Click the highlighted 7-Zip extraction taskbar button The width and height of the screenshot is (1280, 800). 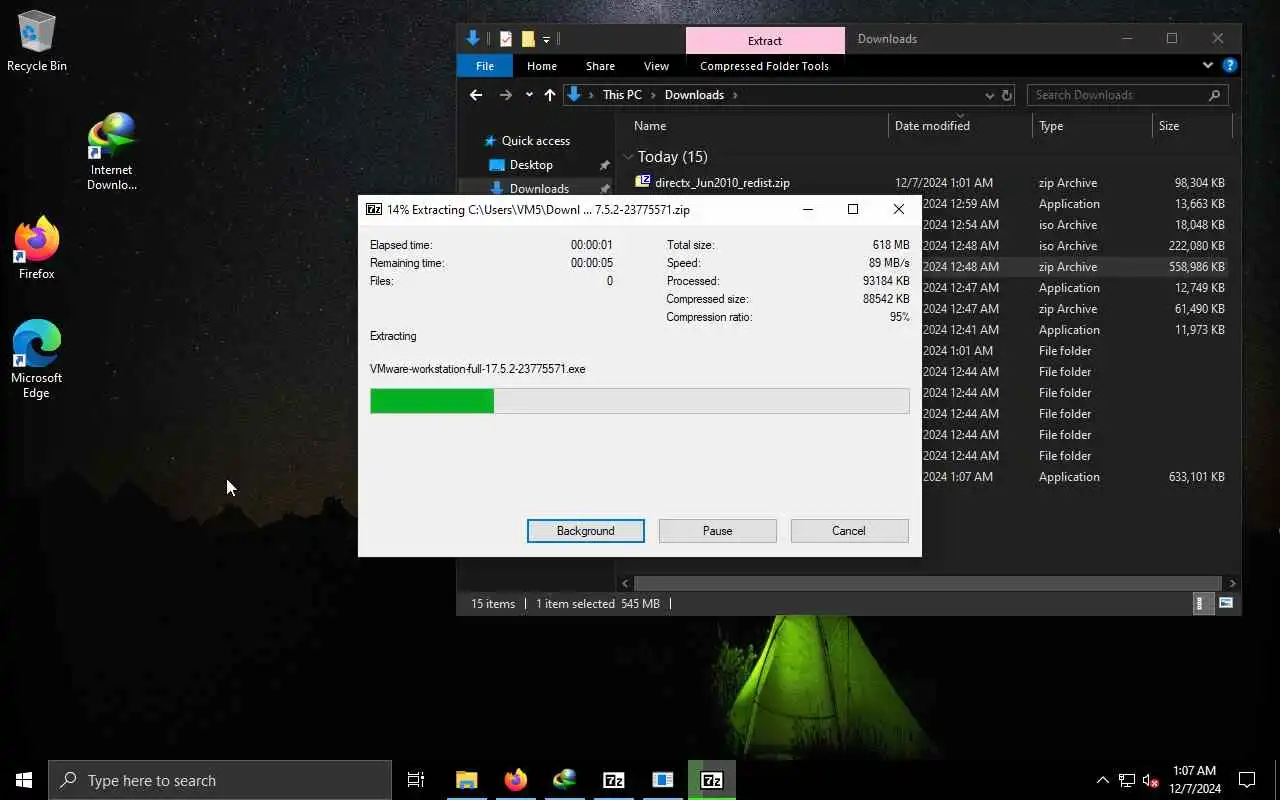click(x=712, y=780)
